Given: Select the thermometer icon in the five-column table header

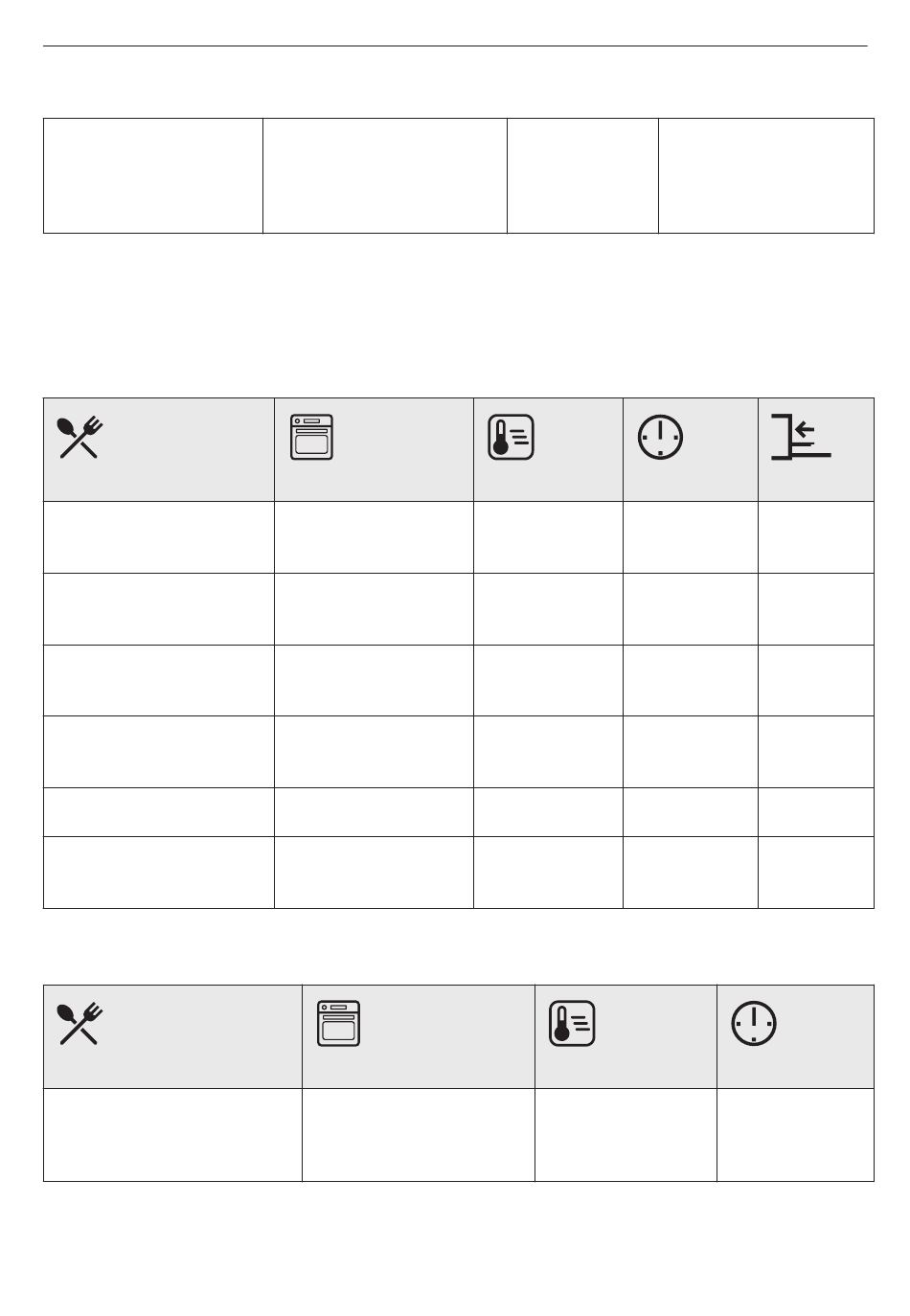Looking at the screenshot, I should [x=512, y=438].
